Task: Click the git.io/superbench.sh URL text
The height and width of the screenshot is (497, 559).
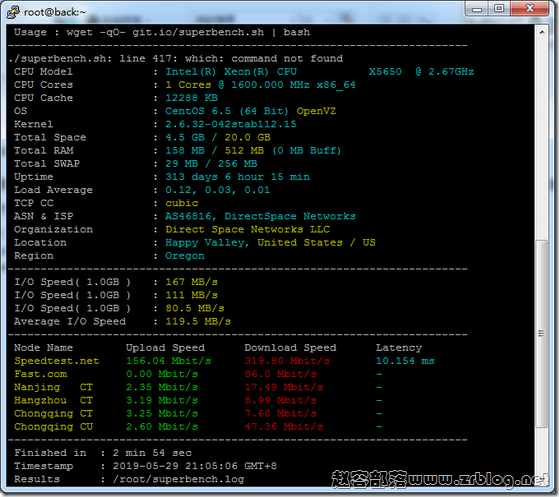Action: pos(198,32)
